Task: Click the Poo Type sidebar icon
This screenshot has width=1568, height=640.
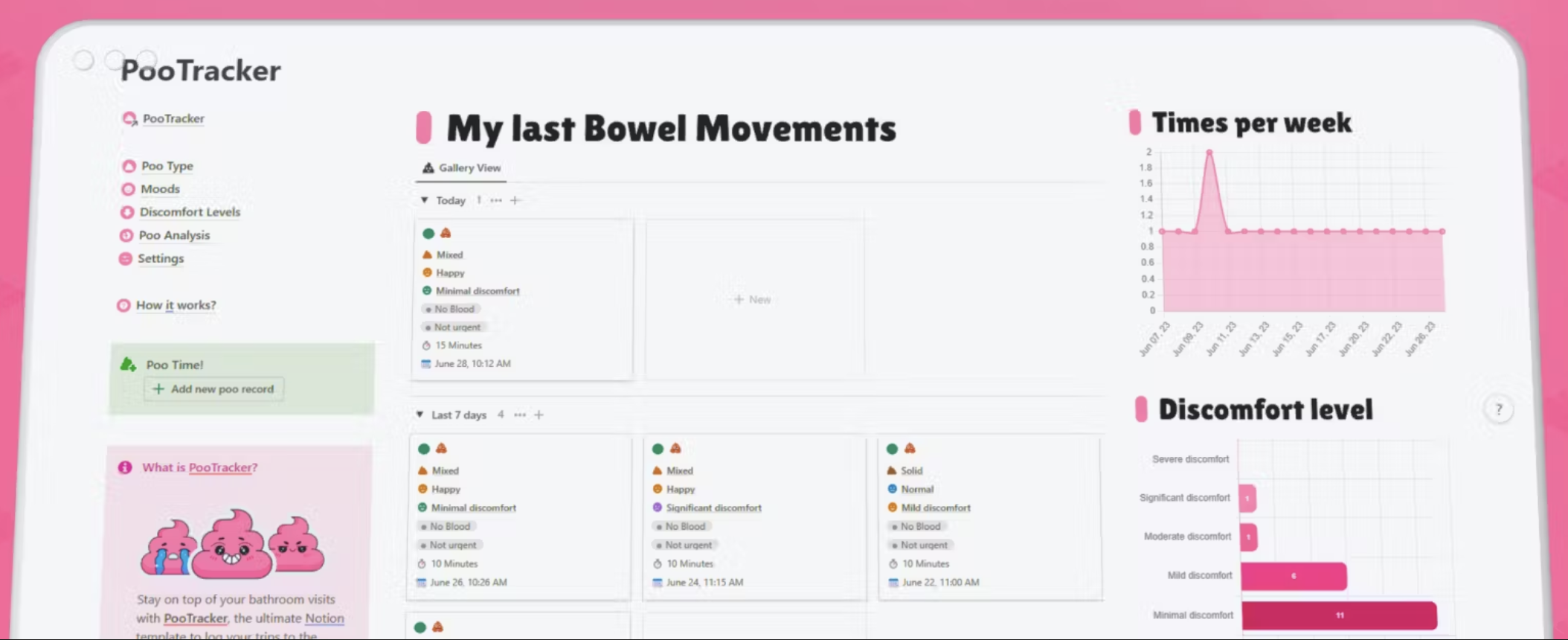Action: coord(129,166)
